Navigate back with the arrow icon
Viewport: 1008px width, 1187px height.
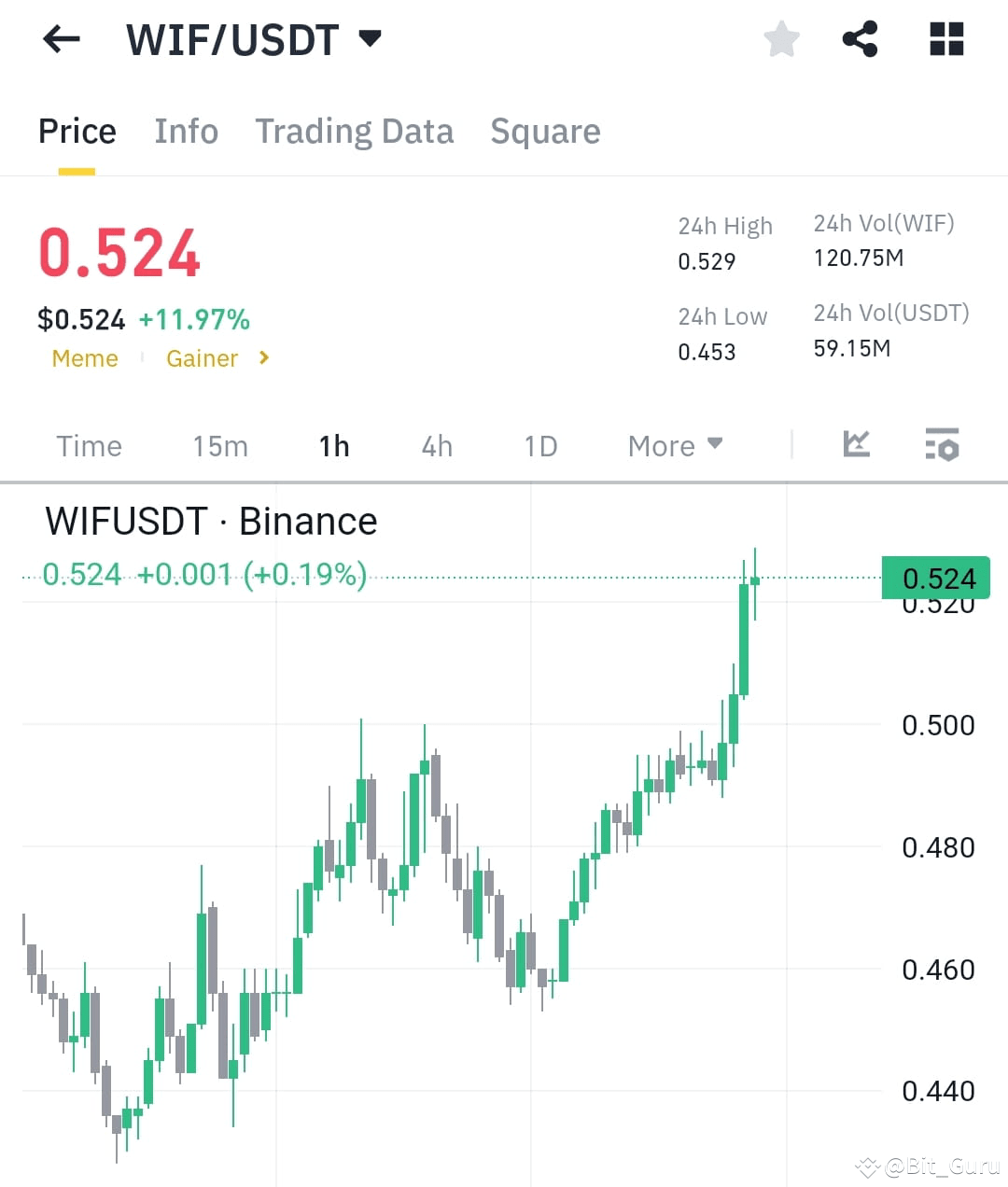(x=60, y=39)
